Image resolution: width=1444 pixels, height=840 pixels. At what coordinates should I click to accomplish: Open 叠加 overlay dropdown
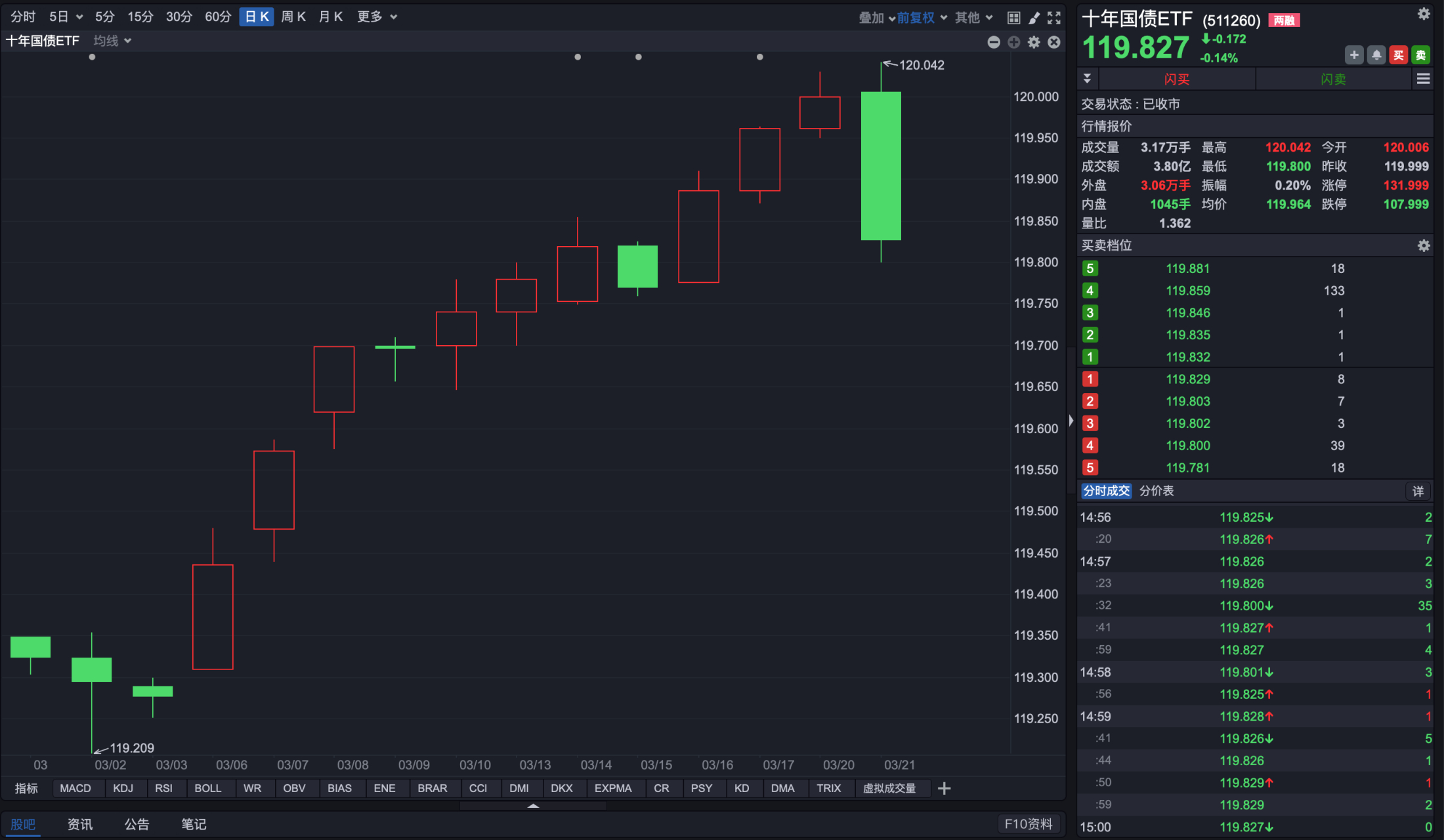pos(876,18)
